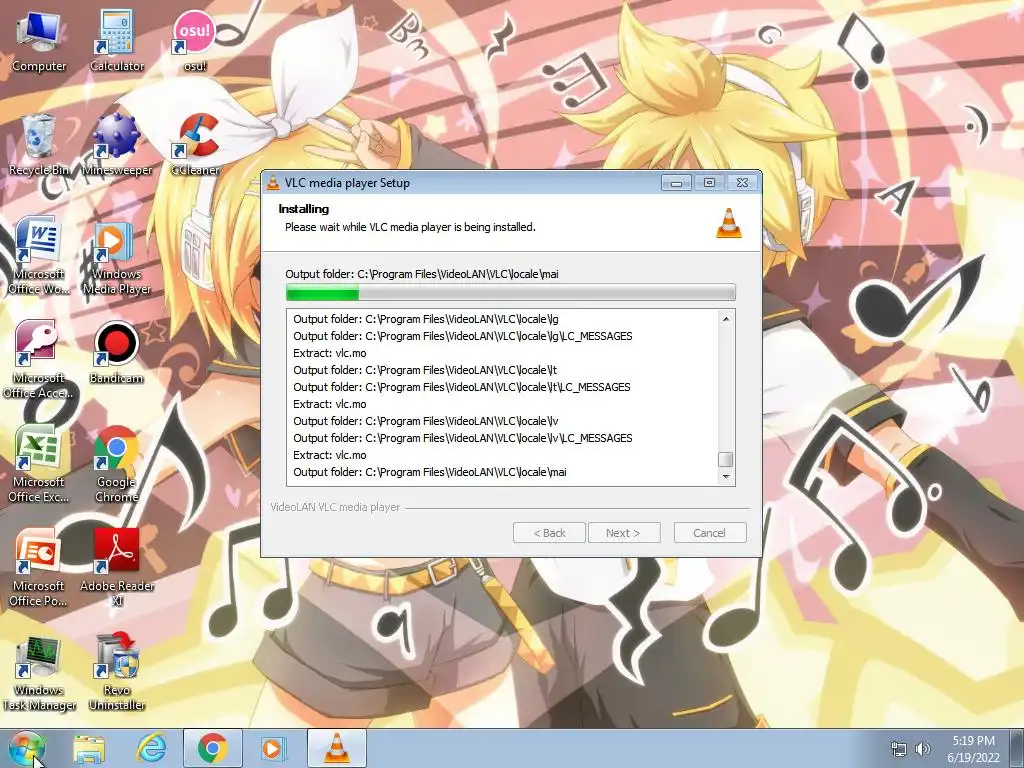Click the install log scrollbar down arrow
The width and height of the screenshot is (1024, 768).
(x=726, y=477)
